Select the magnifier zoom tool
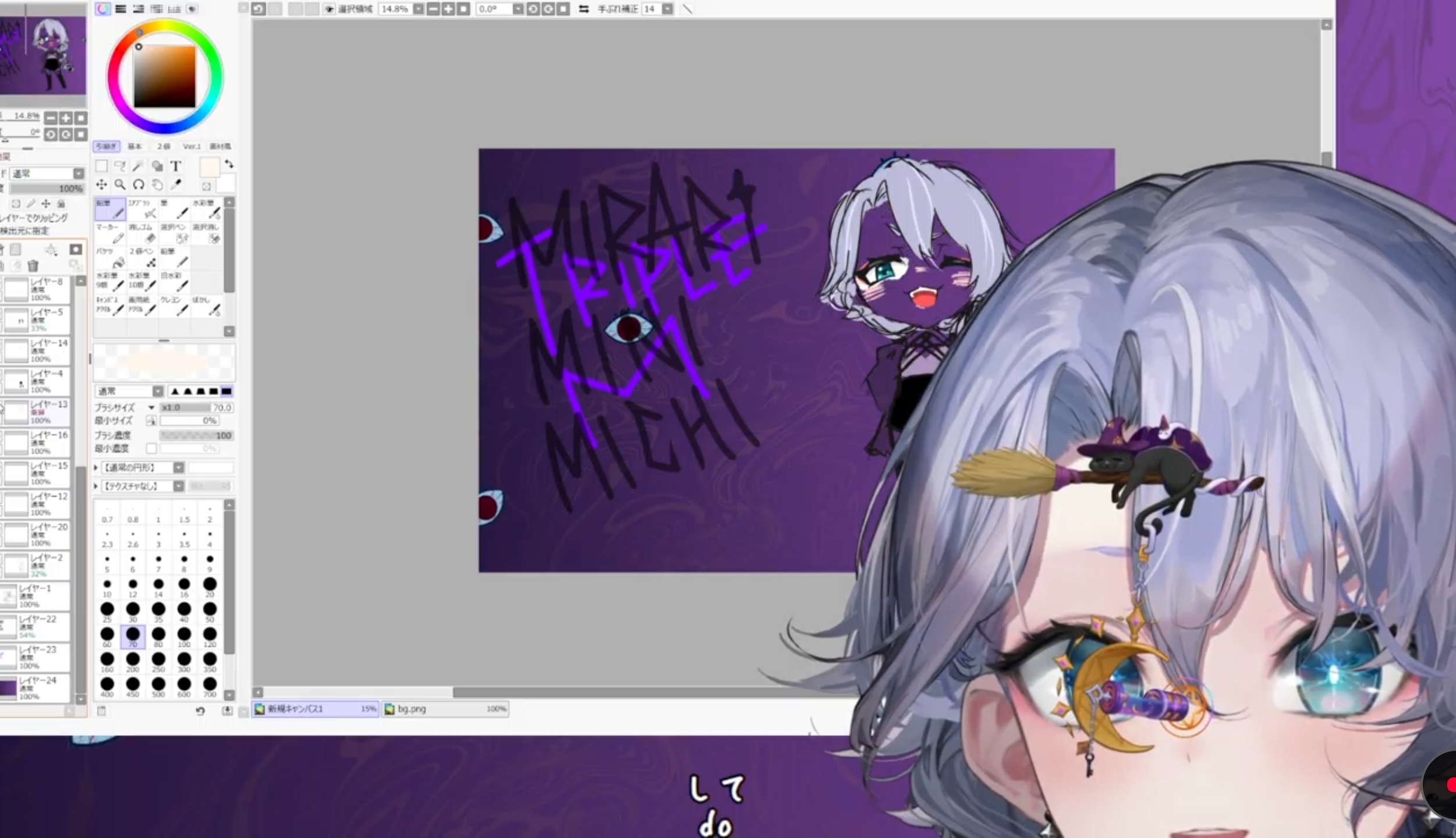 120,184
